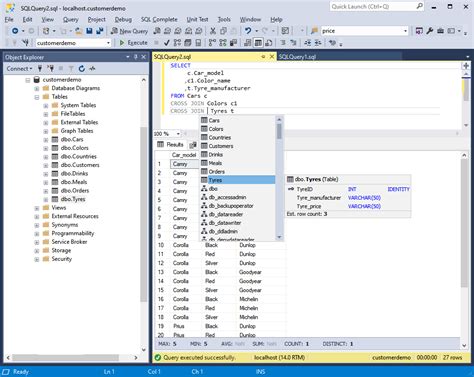
Task: Choose Orders in the autocomplete list
Action: coord(238,172)
